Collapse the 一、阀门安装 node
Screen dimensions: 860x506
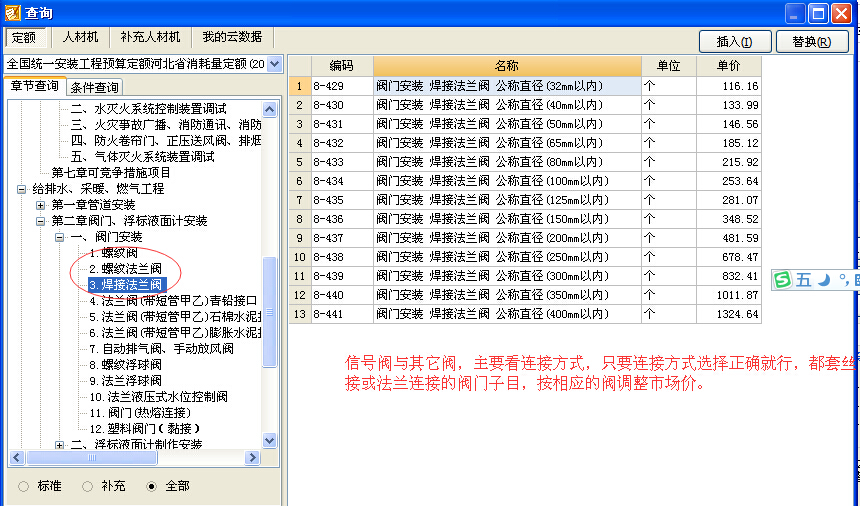coord(60,237)
